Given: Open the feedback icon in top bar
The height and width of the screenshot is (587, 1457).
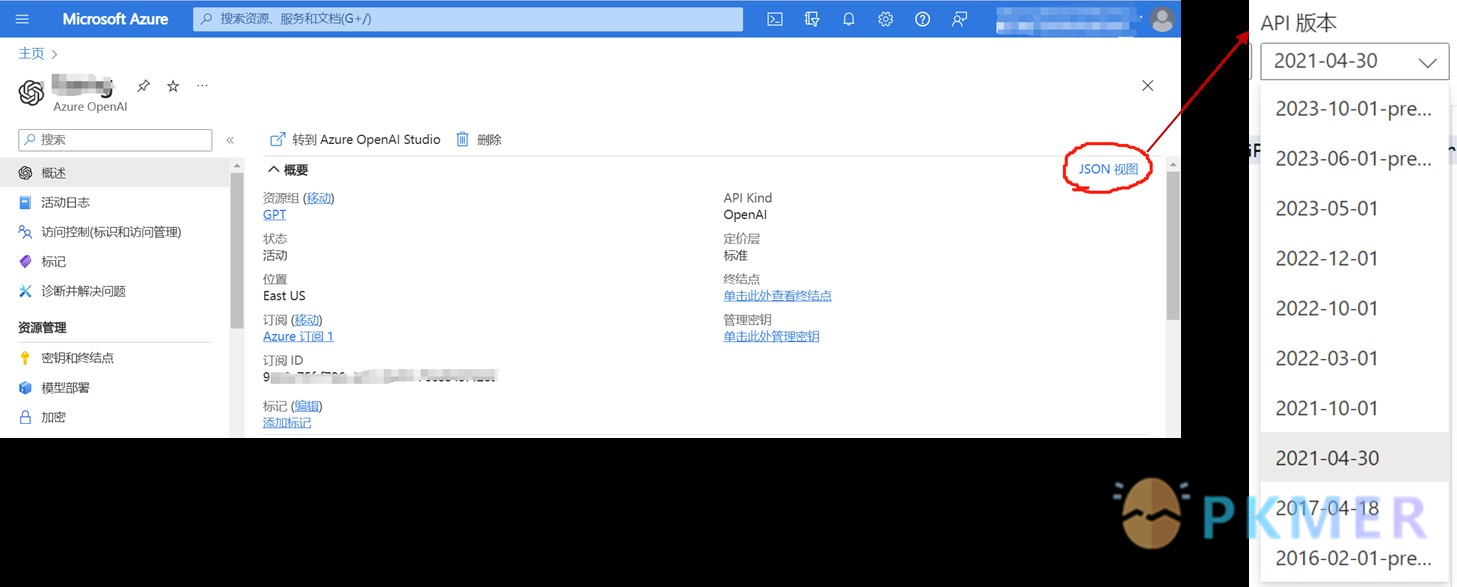Looking at the screenshot, I should click(960, 19).
